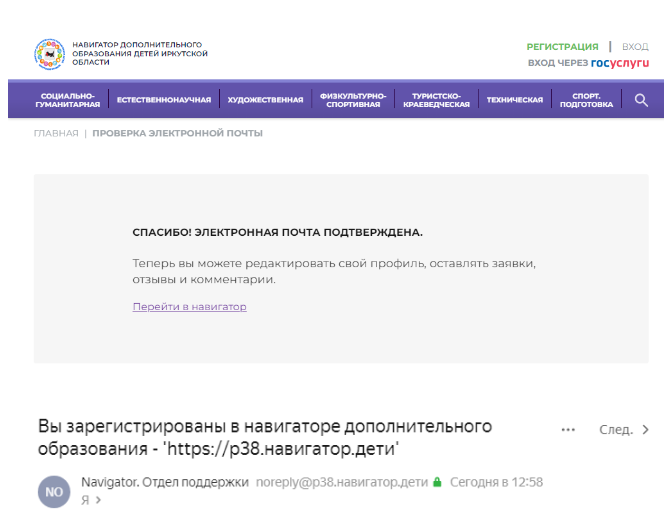Follow the Перейти в навигатор link

[189, 306]
